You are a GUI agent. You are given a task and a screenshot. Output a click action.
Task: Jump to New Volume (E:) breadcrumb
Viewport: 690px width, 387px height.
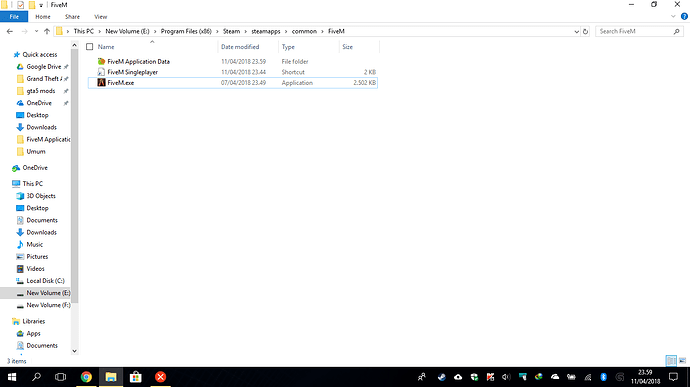coord(127,31)
